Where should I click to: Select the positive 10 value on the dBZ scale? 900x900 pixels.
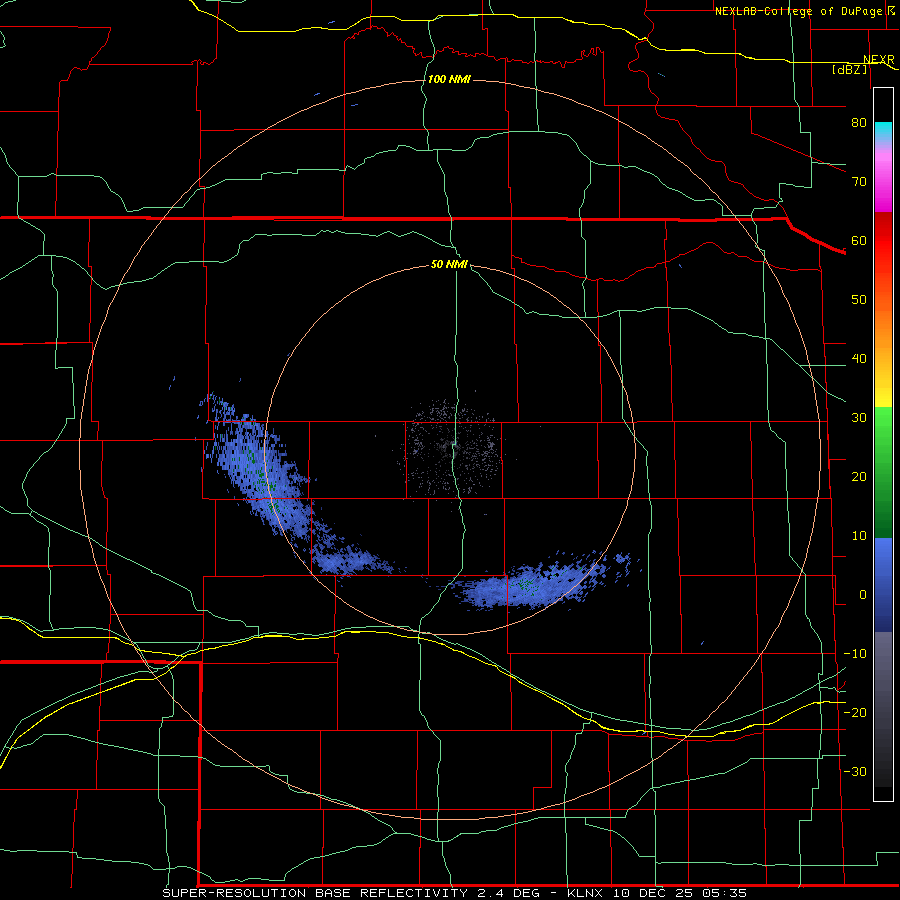pyautogui.click(x=859, y=536)
